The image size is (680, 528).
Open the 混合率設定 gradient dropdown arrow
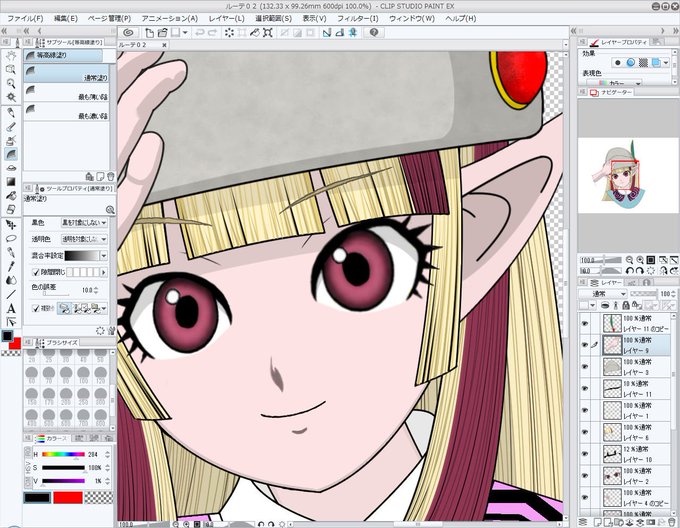tap(104, 256)
